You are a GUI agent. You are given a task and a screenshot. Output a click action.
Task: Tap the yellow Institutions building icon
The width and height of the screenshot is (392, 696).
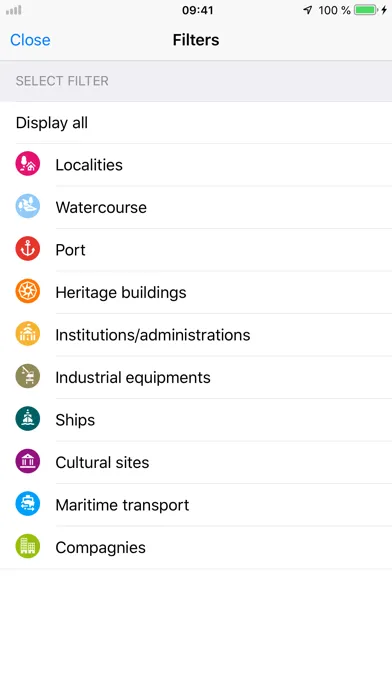[28, 334]
